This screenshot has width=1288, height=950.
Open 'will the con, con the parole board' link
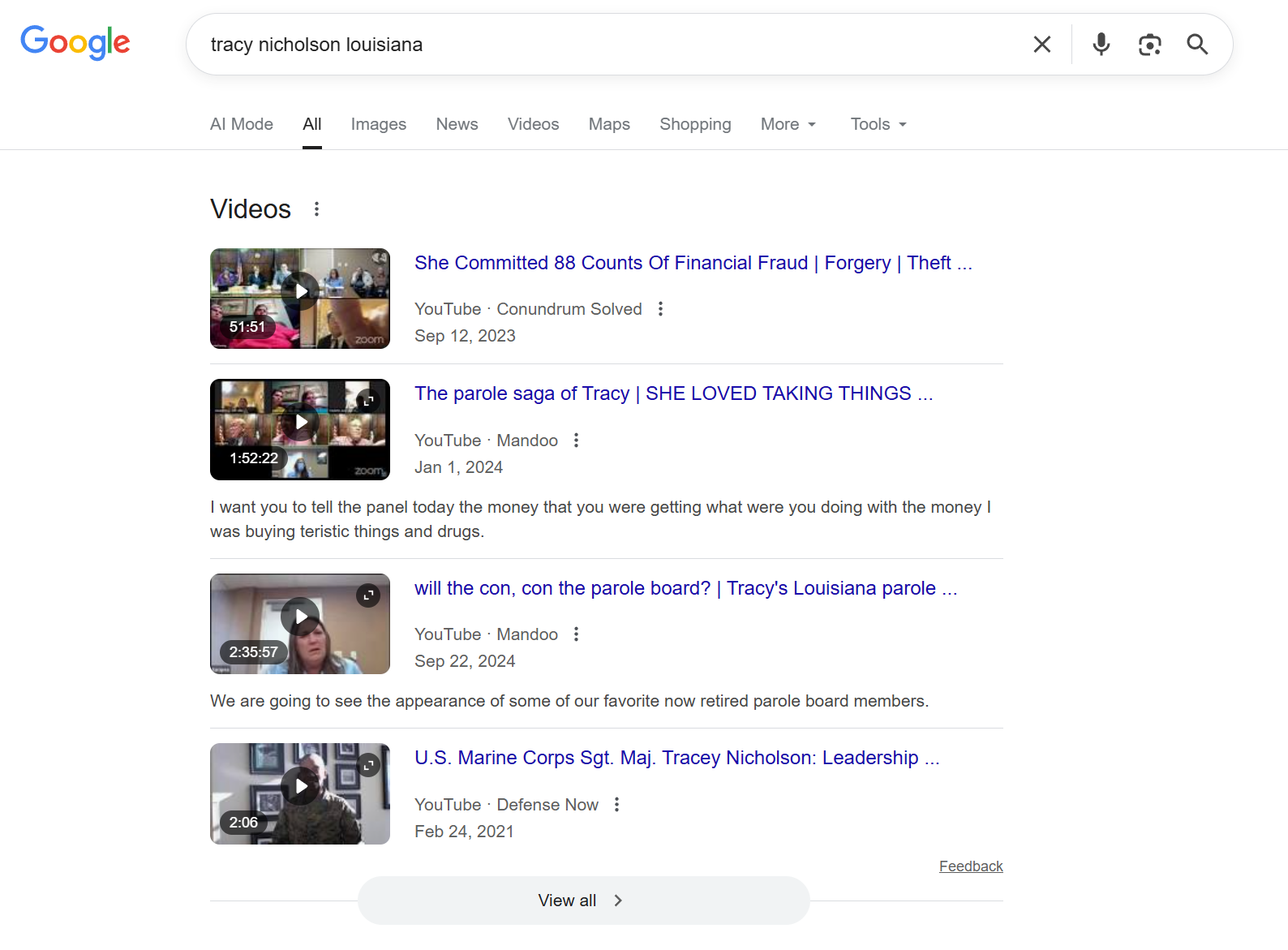[x=686, y=588]
